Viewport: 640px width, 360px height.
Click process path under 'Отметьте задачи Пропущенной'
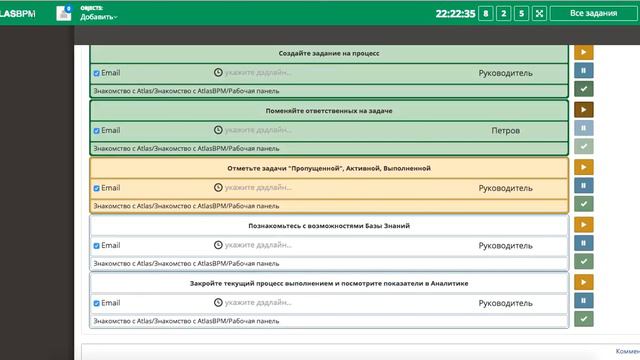[187, 206]
